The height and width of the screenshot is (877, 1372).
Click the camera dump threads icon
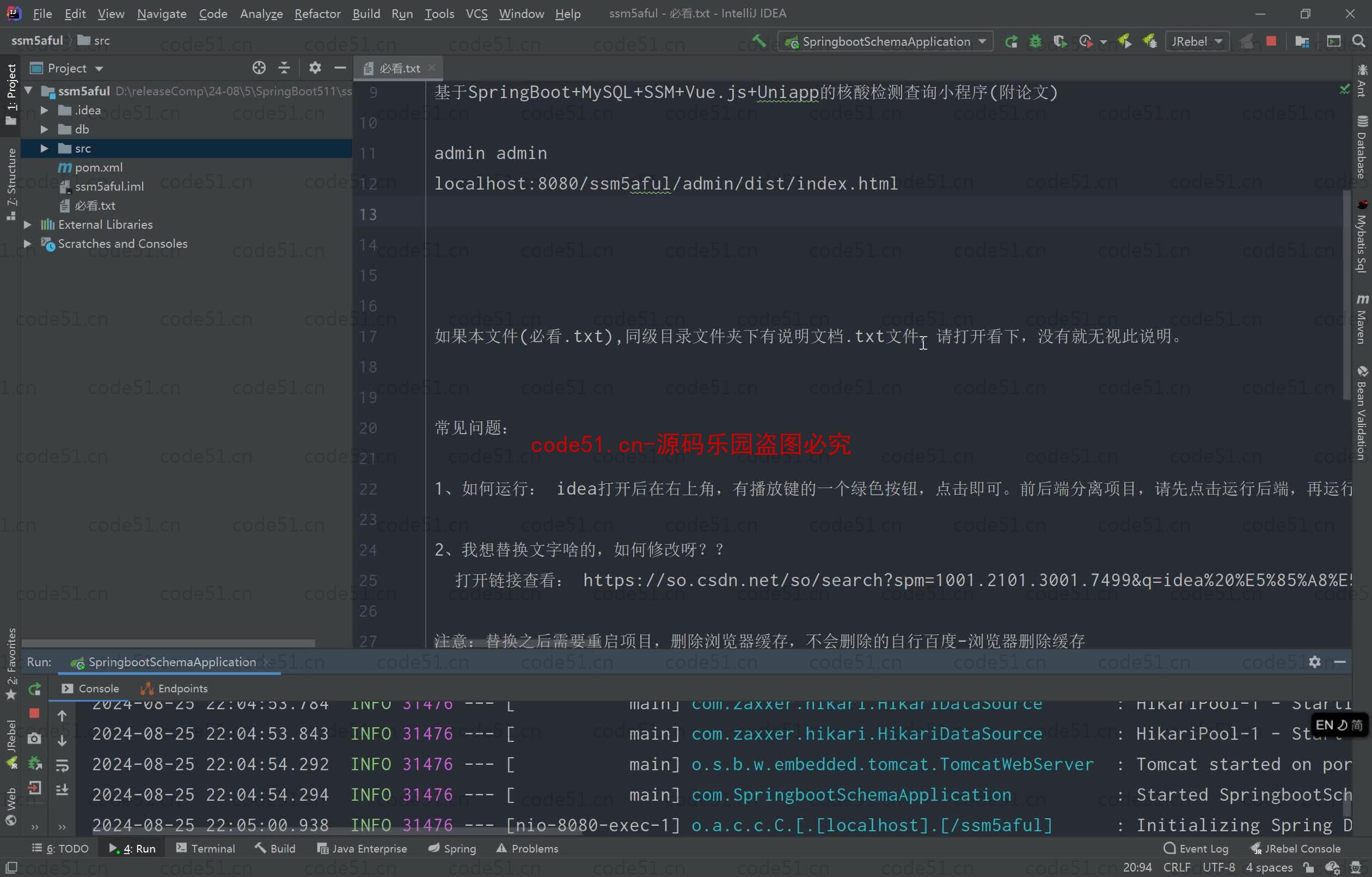[x=34, y=739]
